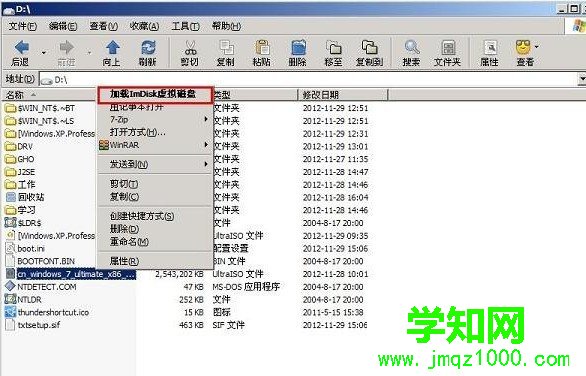Select the NTDETECT.COM file icon
Viewport: 586px width, 376px height.
pyautogui.click(x=10, y=286)
